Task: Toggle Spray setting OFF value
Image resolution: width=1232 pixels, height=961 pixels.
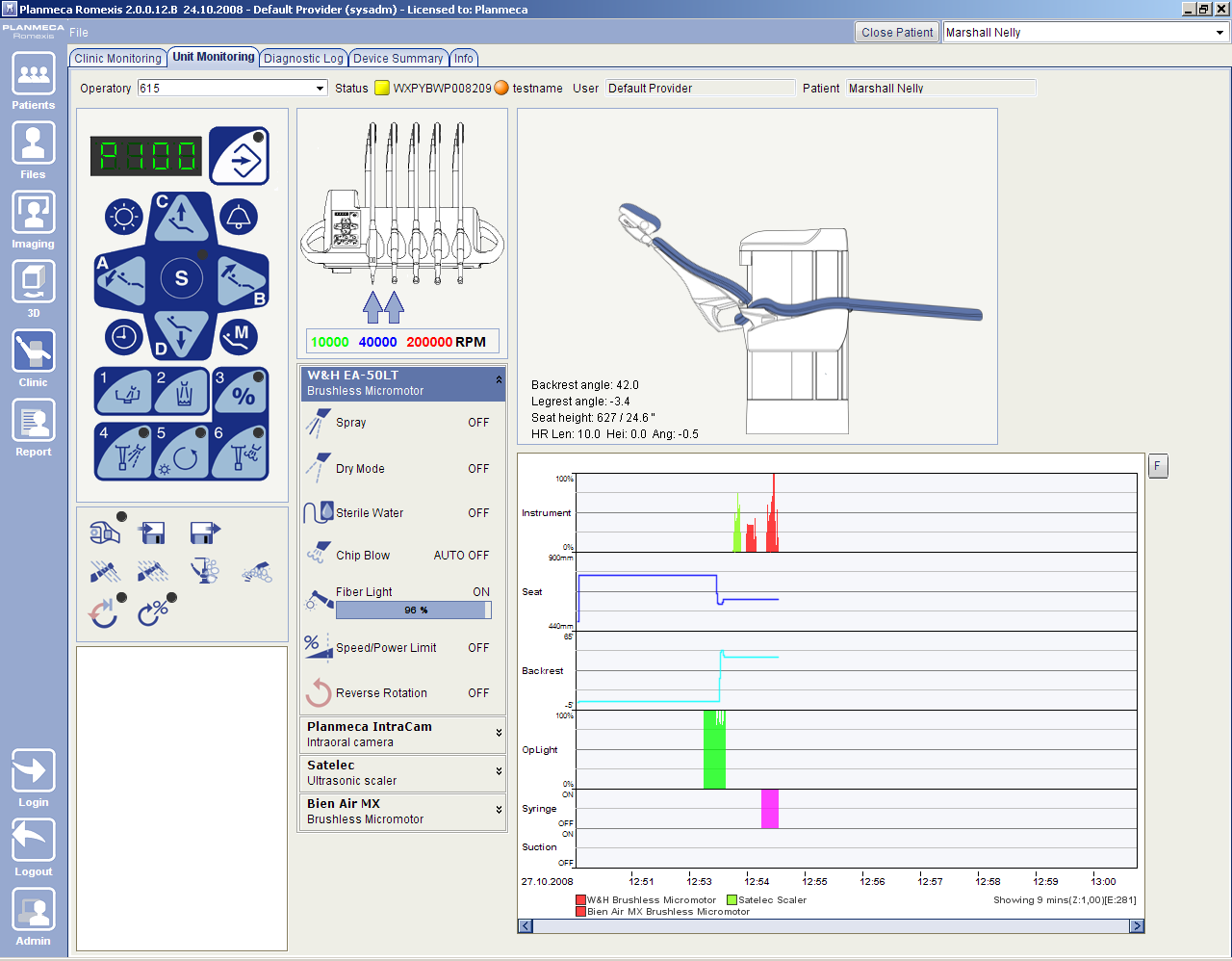Action: tap(478, 423)
